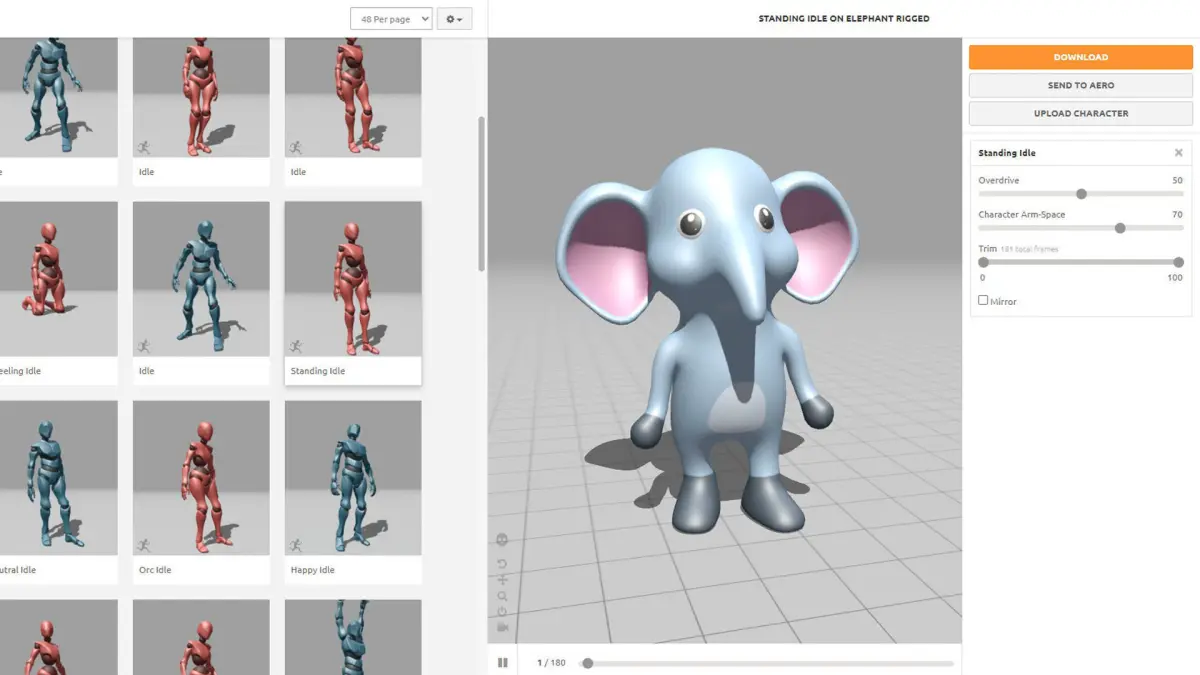Click the Upload Character button

pos(1080,113)
